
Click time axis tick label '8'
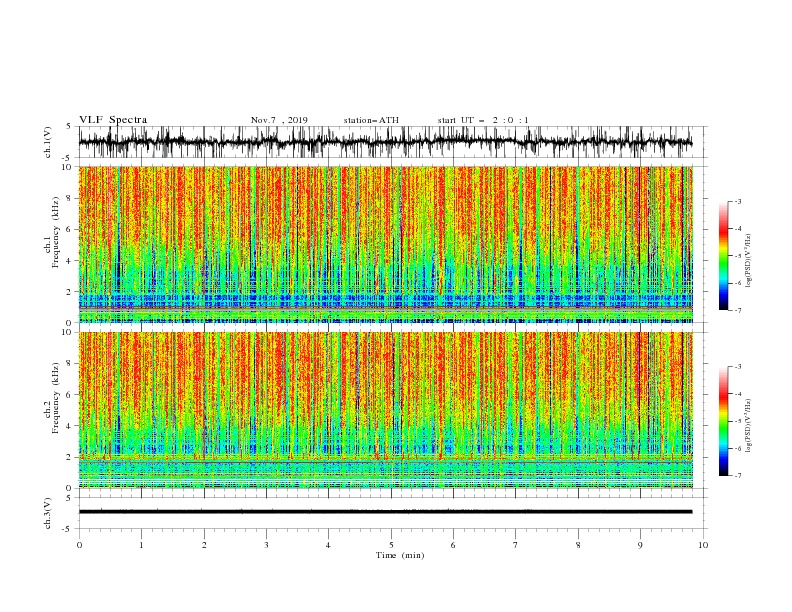(578, 545)
